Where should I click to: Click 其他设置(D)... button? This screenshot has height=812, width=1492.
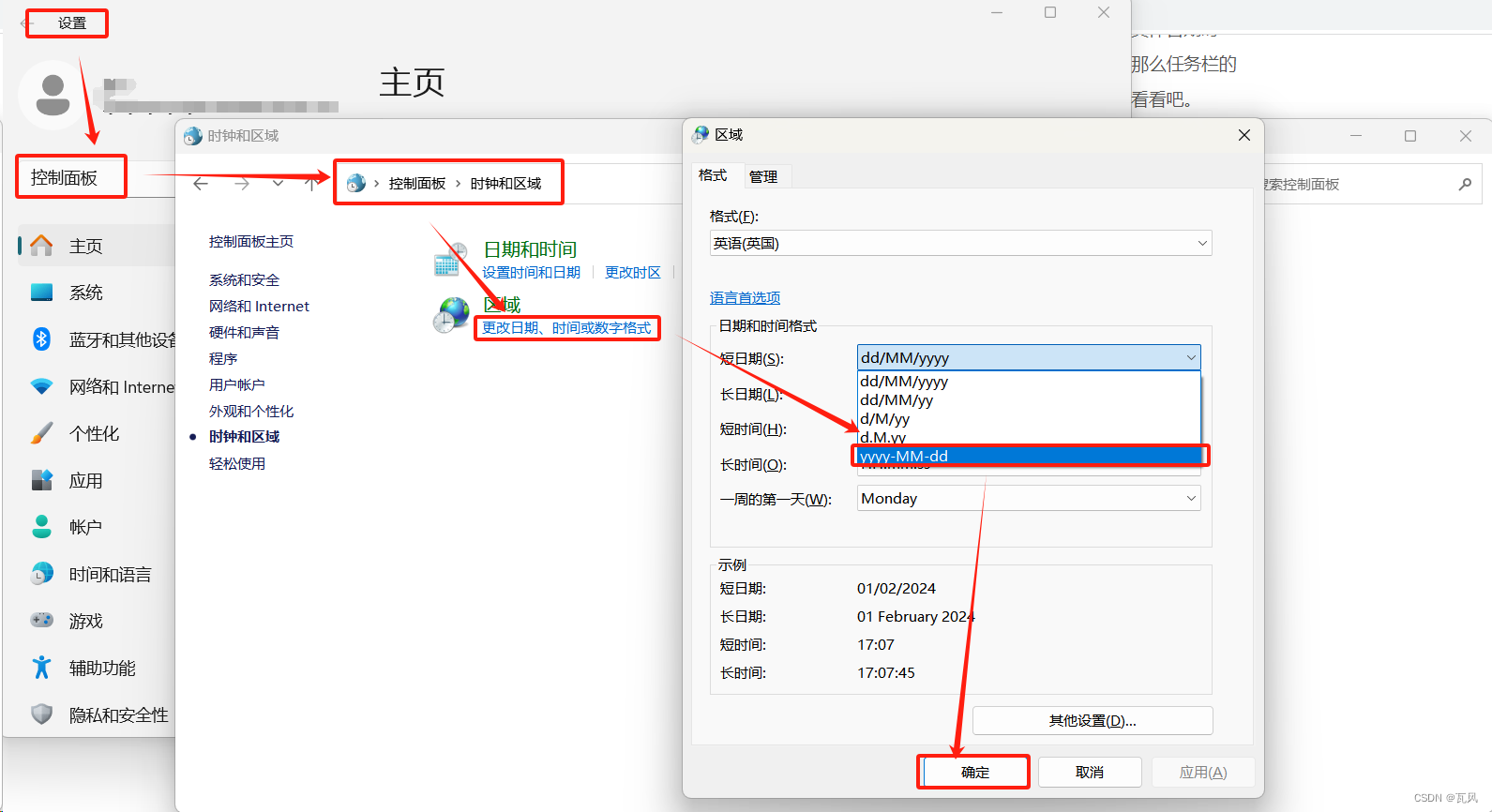tap(1093, 721)
